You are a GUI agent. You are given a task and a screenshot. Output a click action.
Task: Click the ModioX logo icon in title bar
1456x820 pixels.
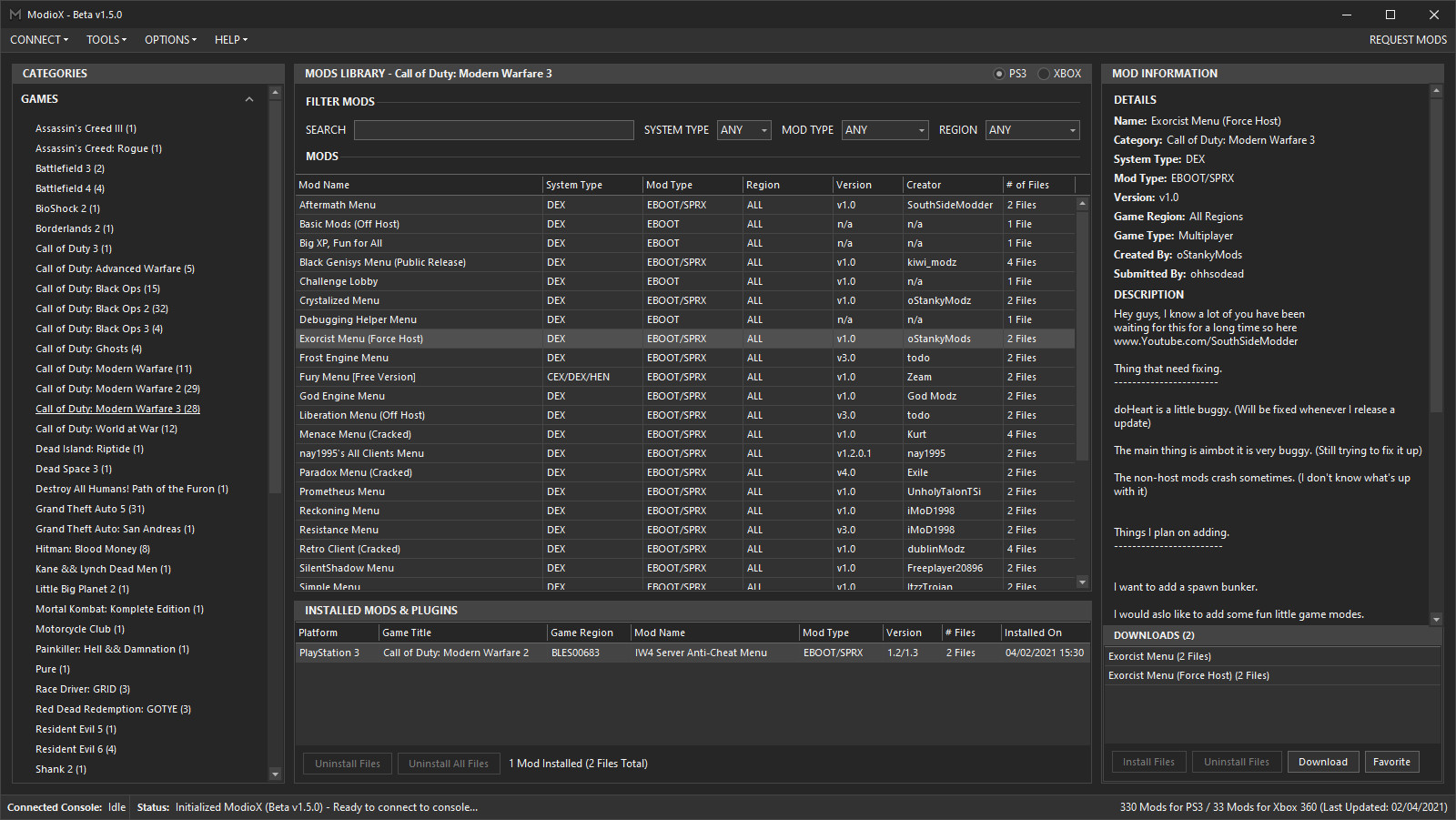click(15, 15)
